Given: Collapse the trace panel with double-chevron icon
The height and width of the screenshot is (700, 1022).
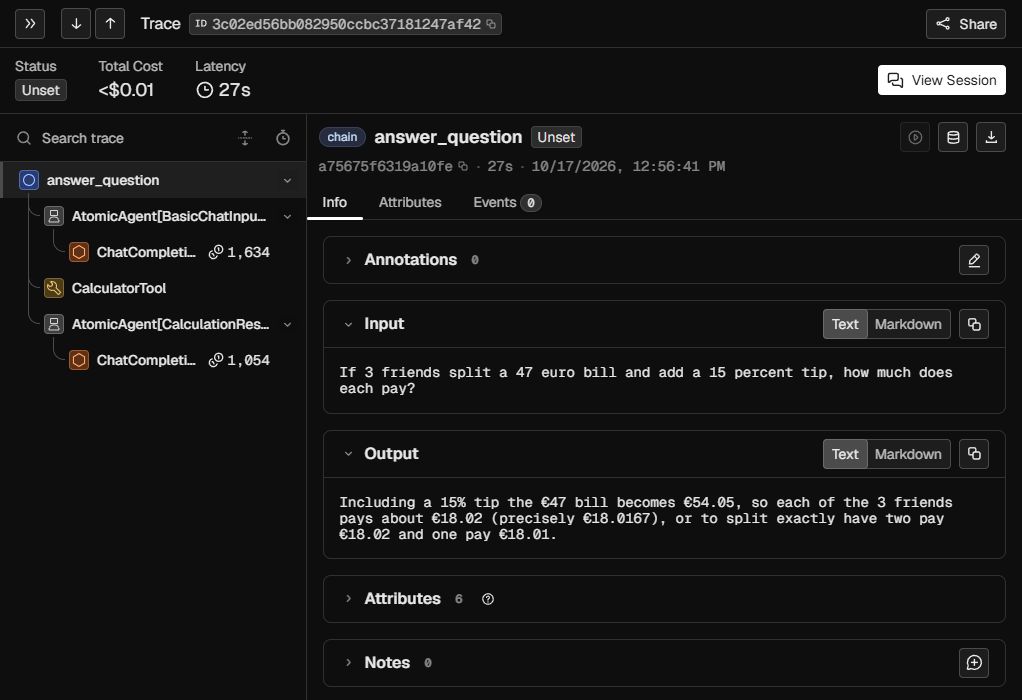Looking at the screenshot, I should (x=30, y=24).
